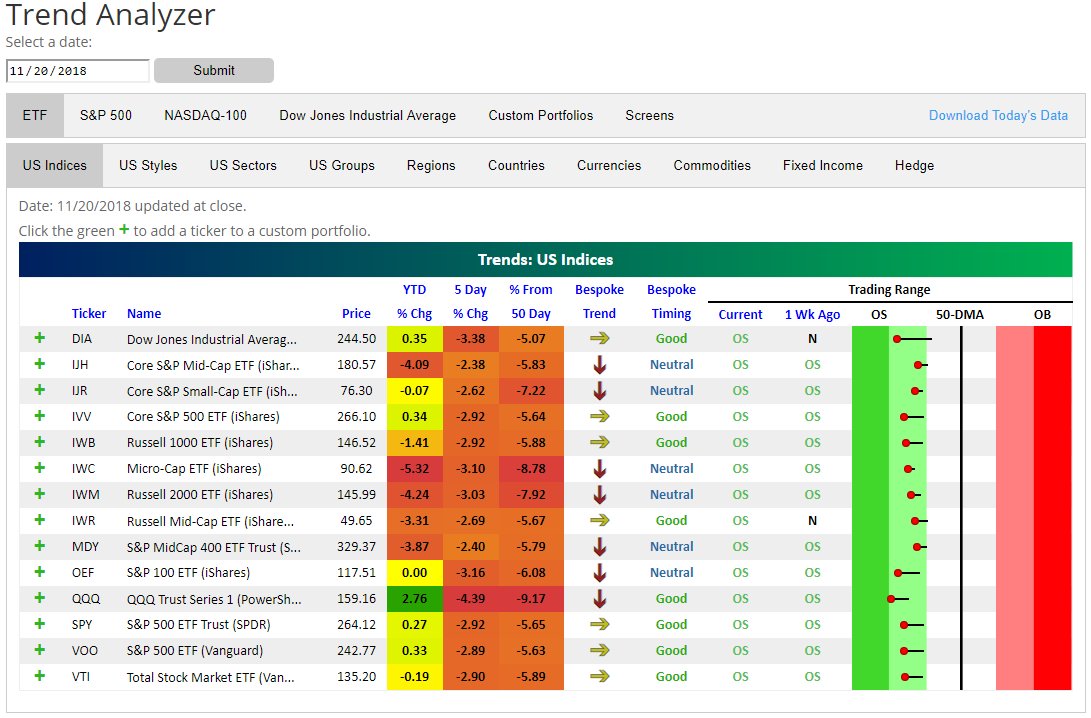Add SPY ticker using its green plus
Viewport: 1091px width, 718px height.
pos(40,624)
